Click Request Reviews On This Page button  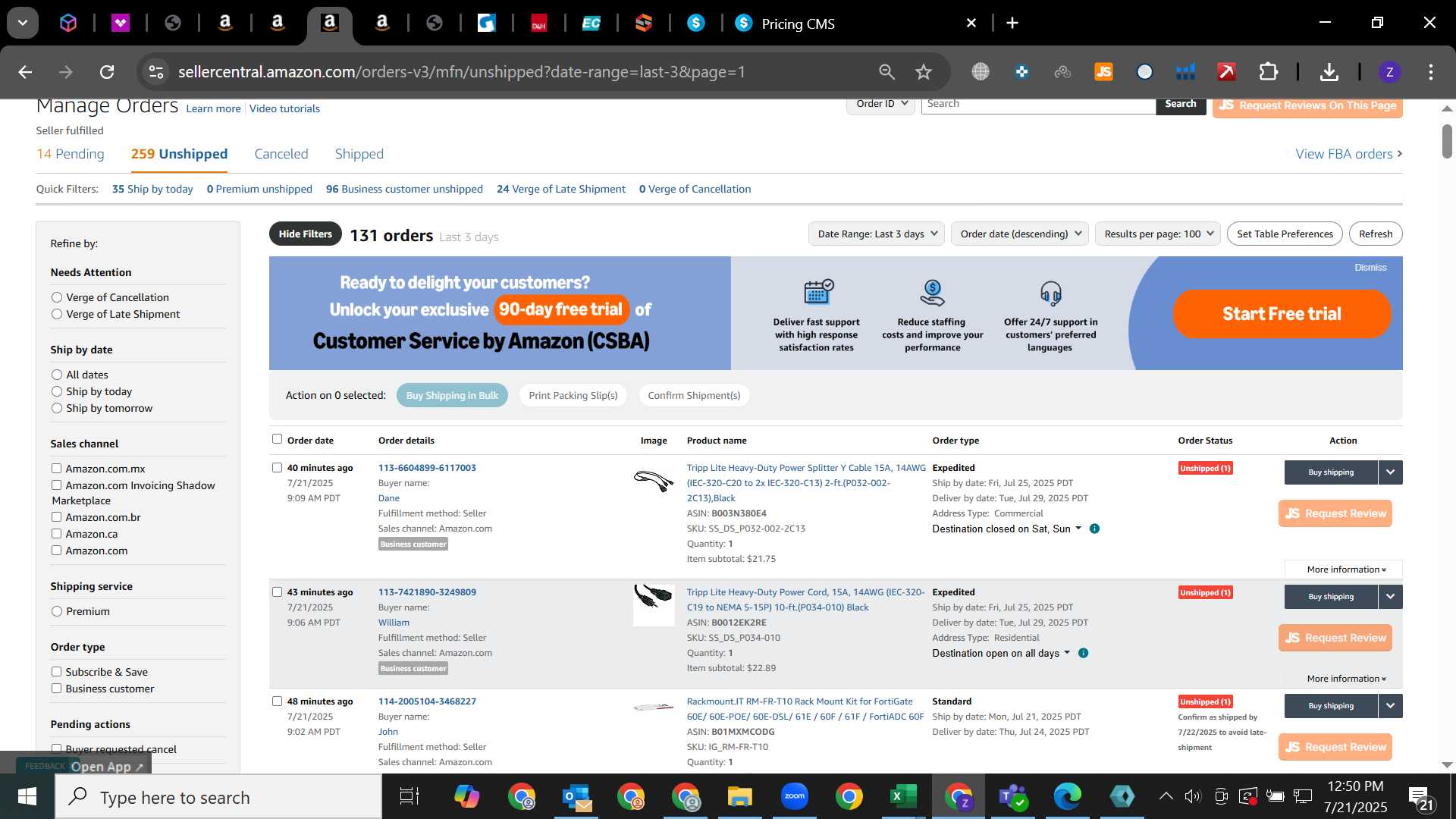pos(1307,106)
